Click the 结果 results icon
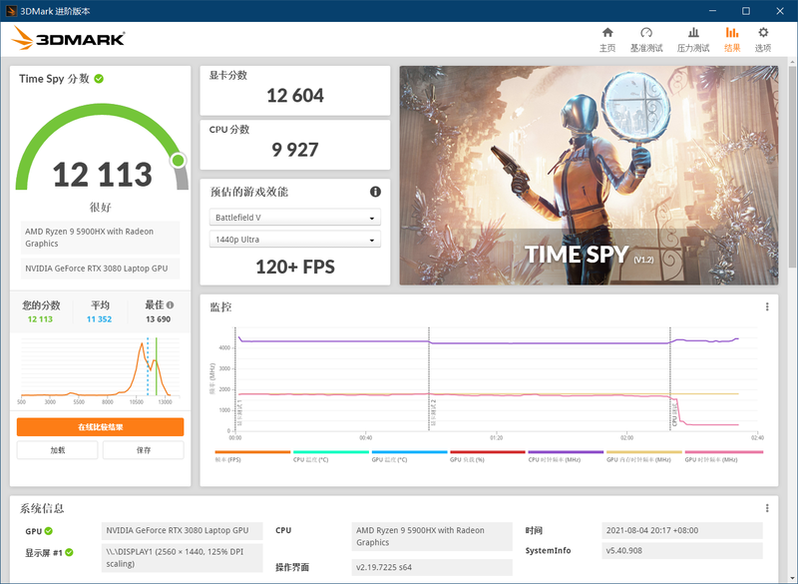Image resolution: width=798 pixels, height=584 pixels. point(732,33)
